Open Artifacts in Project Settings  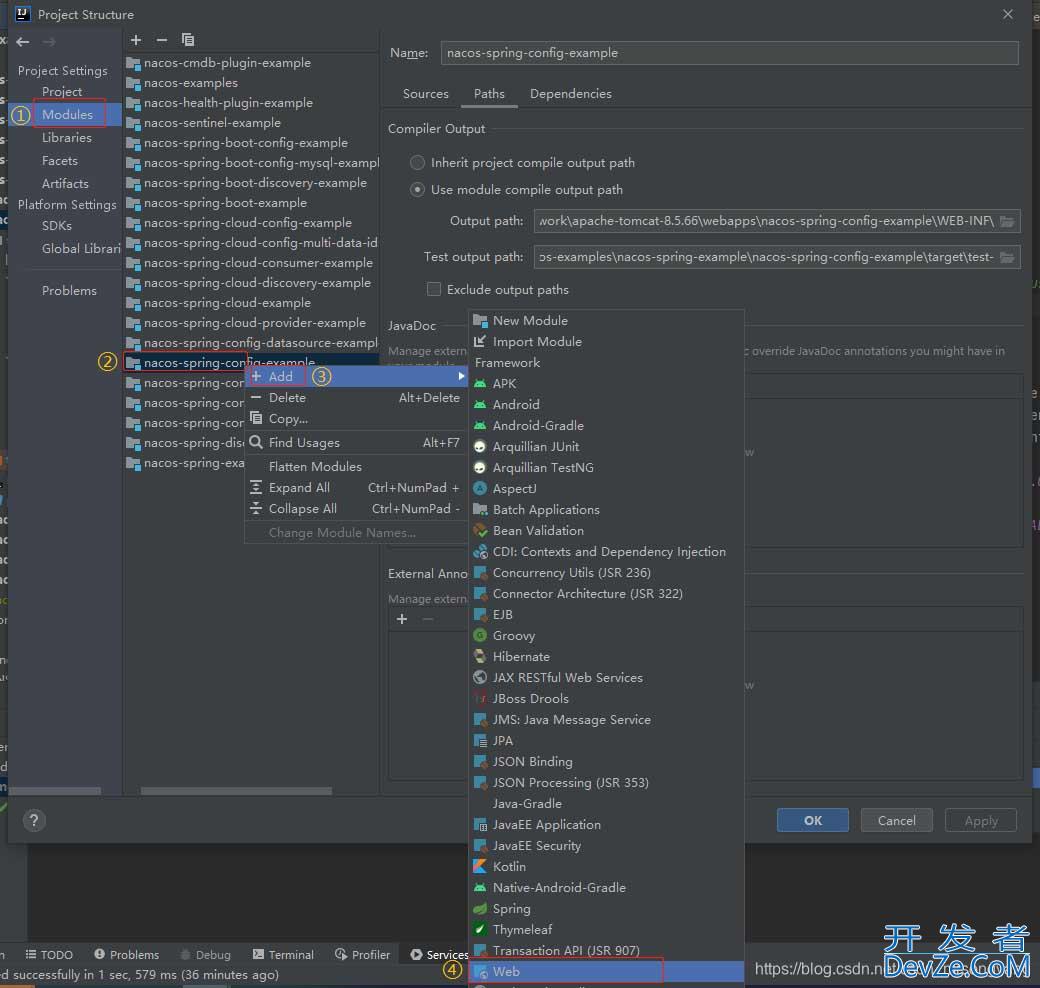(x=65, y=183)
